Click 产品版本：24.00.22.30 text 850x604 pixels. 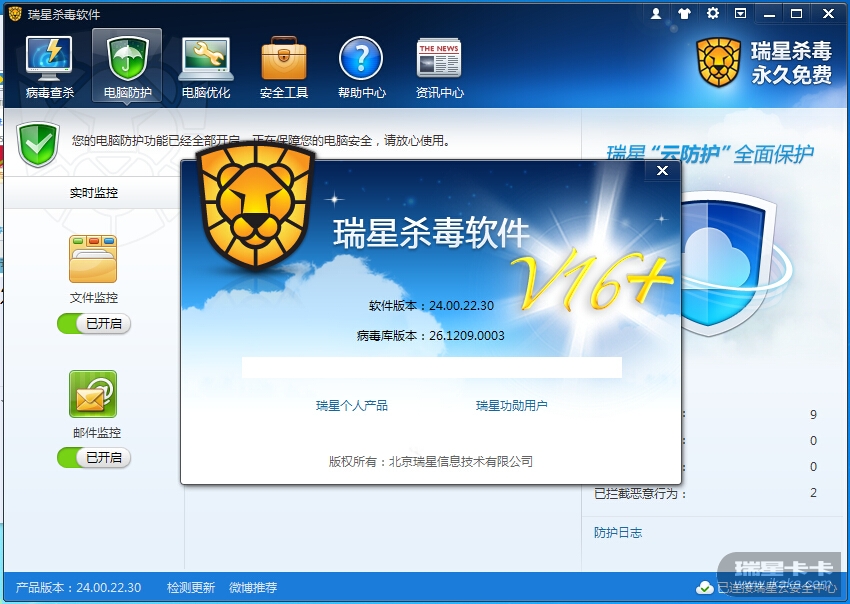pos(79,588)
